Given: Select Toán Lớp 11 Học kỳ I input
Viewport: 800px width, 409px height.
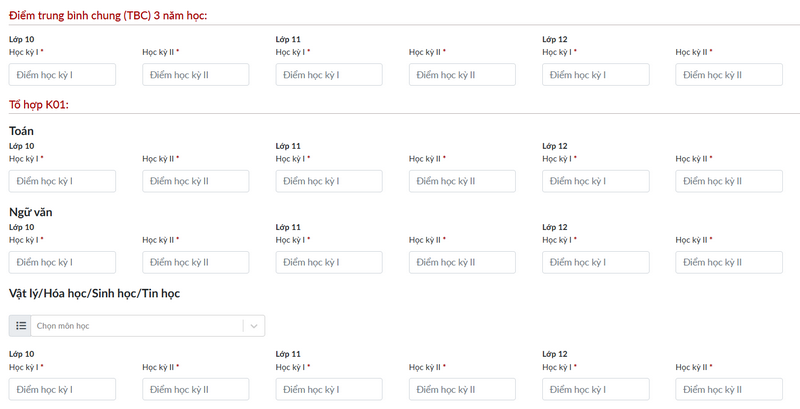Looking at the screenshot, I should pyautogui.click(x=329, y=181).
